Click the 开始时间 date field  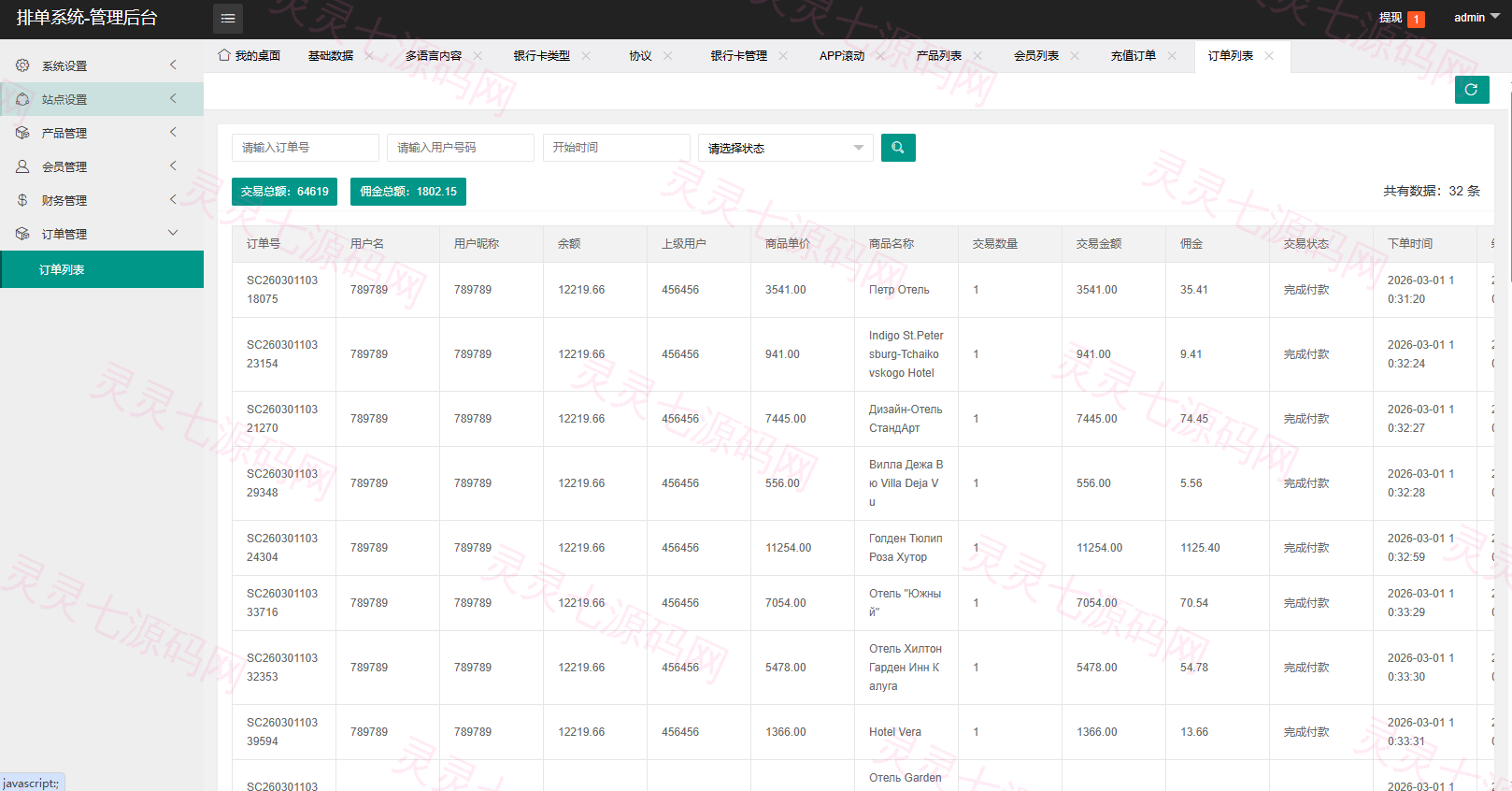pos(617,148)
